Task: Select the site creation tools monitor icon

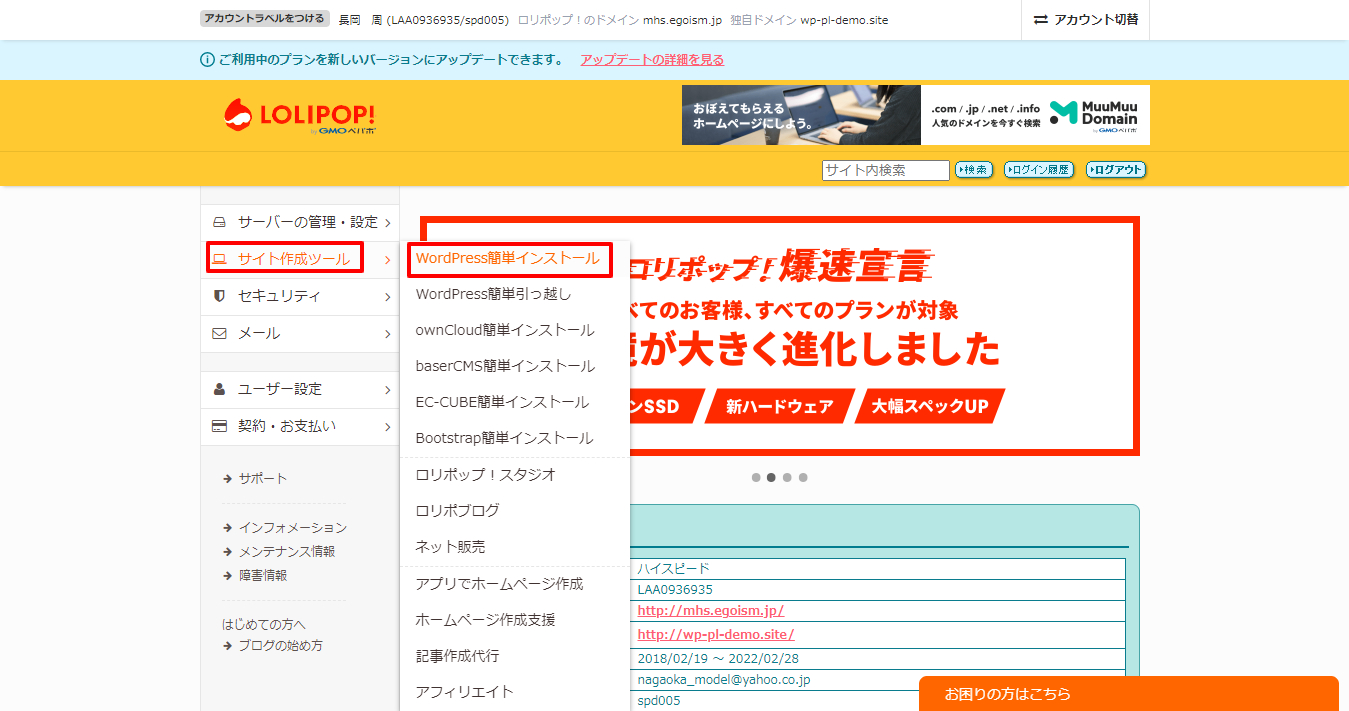Action: 222,258
